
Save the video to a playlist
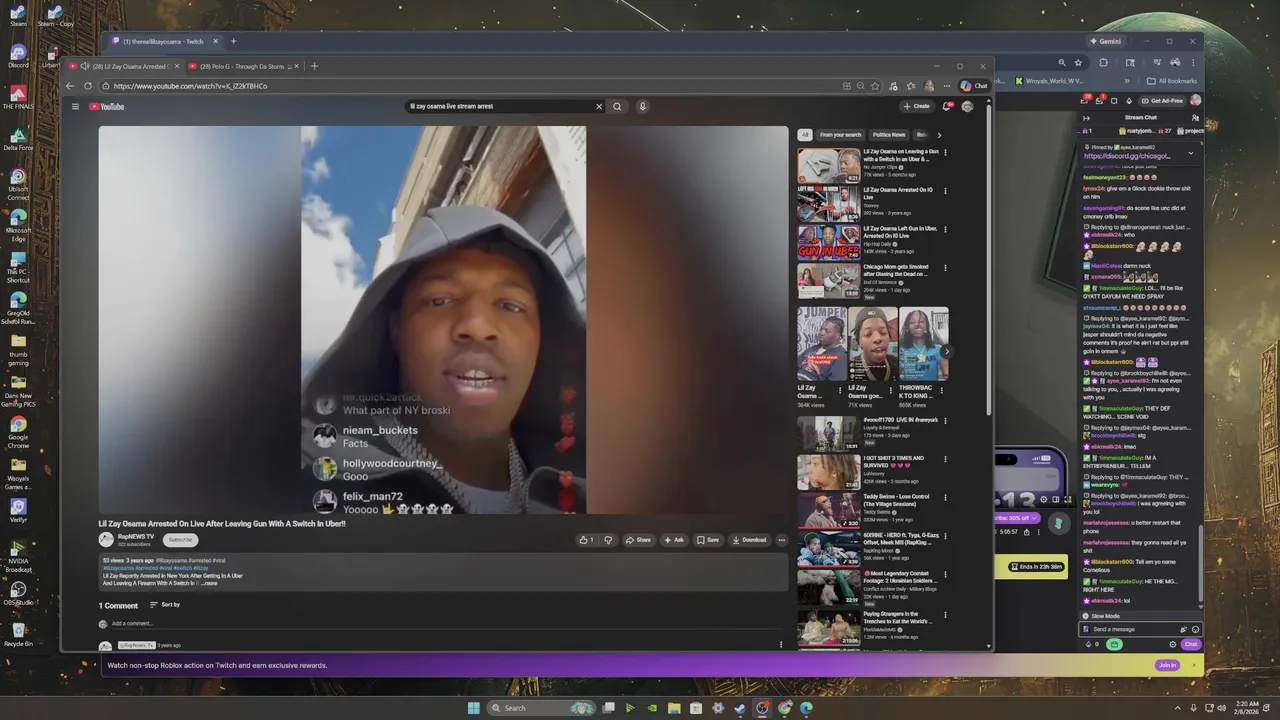point(708,540)
